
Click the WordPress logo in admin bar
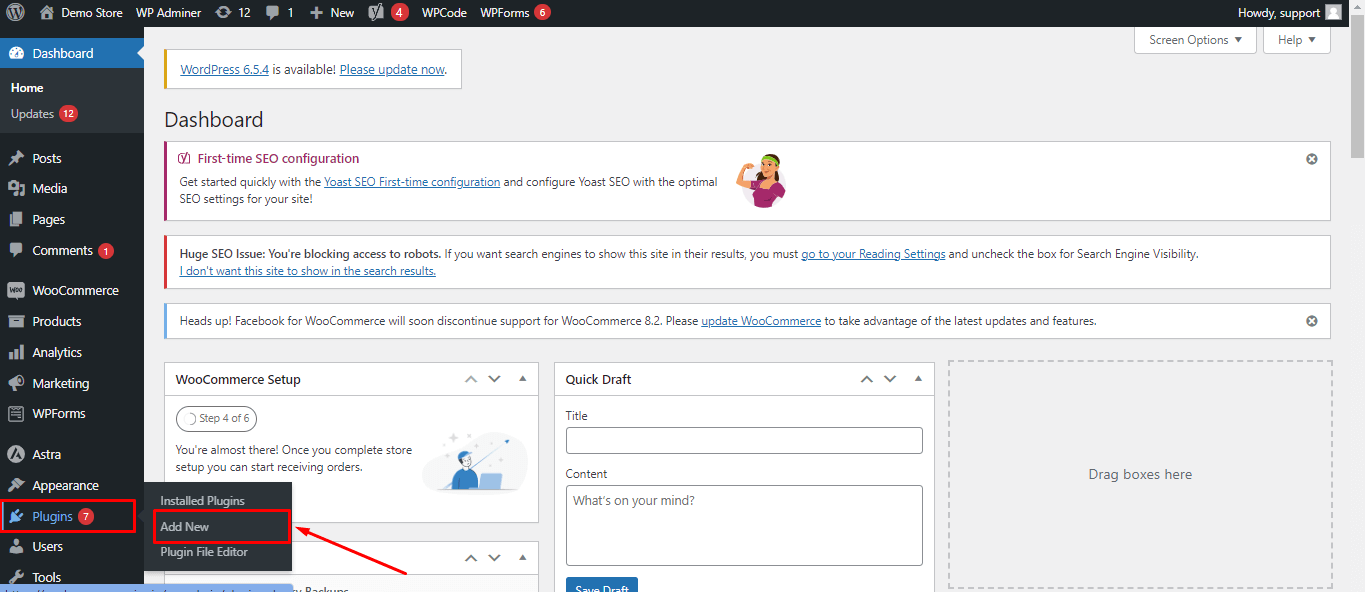15,13
